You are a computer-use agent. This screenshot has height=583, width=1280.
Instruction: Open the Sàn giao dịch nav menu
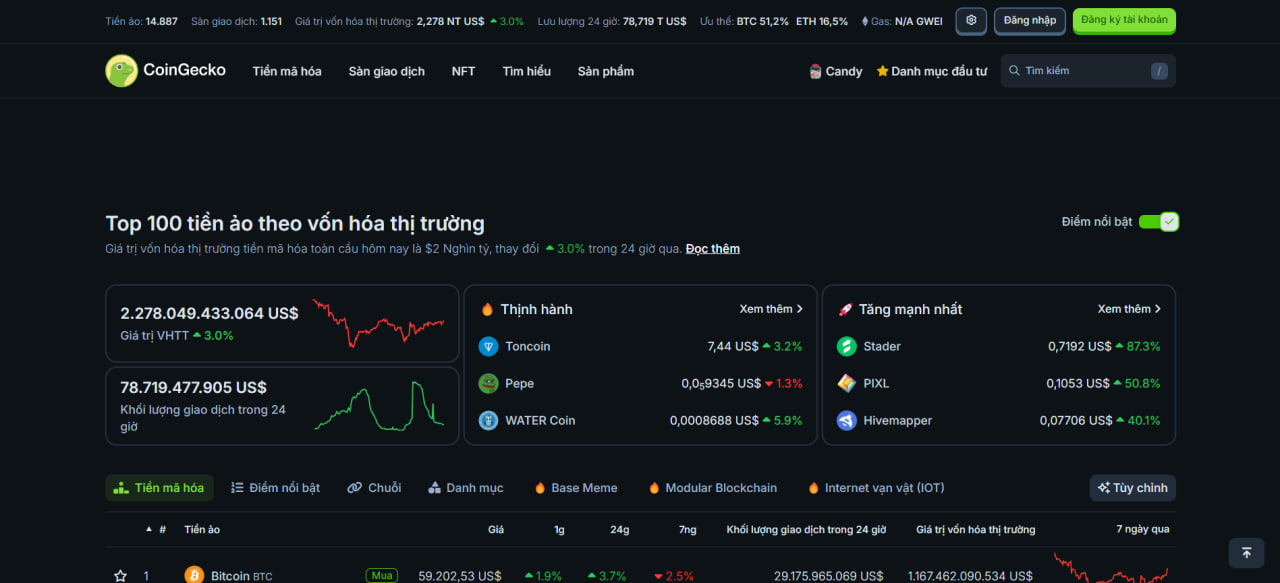pos(386,71)
